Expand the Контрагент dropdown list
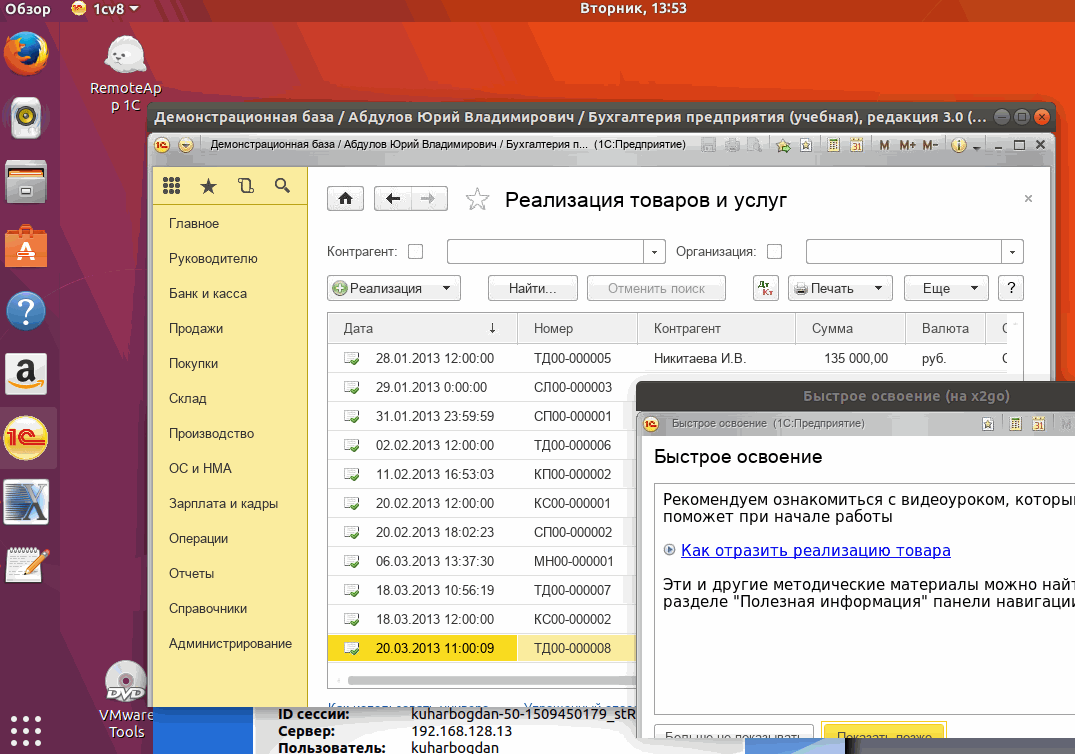 (x=655, y=251)
